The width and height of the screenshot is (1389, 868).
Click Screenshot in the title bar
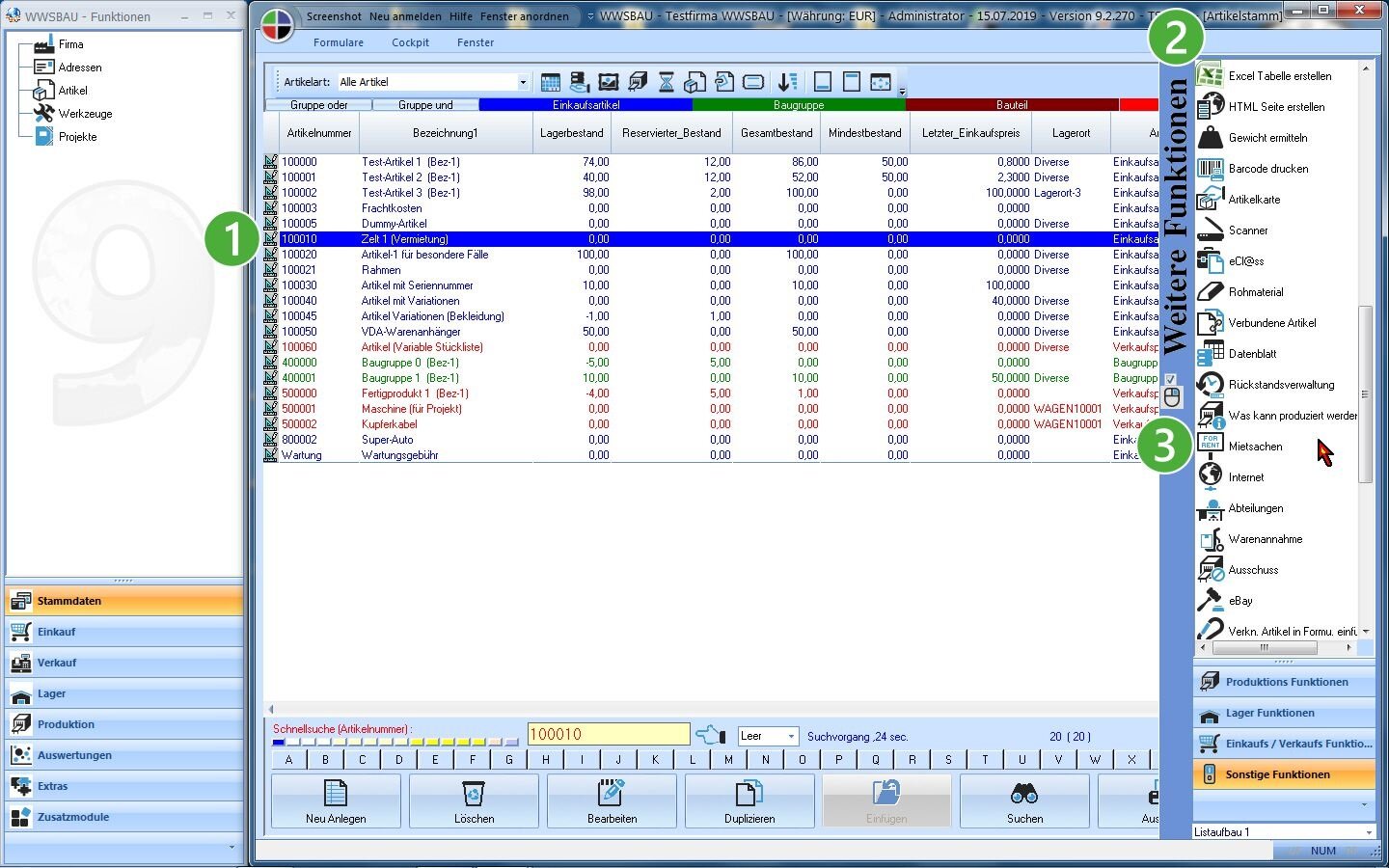(334, 16)
